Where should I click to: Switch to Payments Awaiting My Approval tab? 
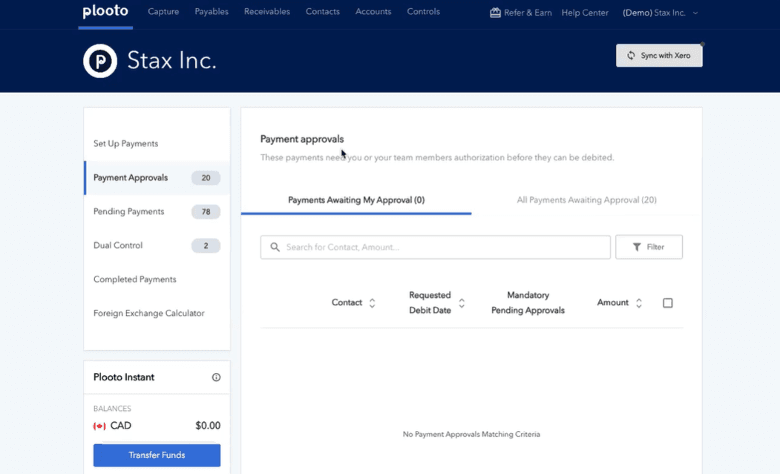pyautogui.click(x=356, y=200)
